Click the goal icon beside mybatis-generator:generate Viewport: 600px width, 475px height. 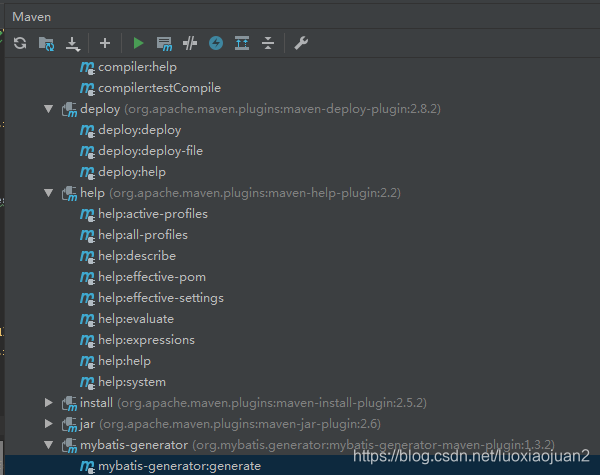point(87,466)
